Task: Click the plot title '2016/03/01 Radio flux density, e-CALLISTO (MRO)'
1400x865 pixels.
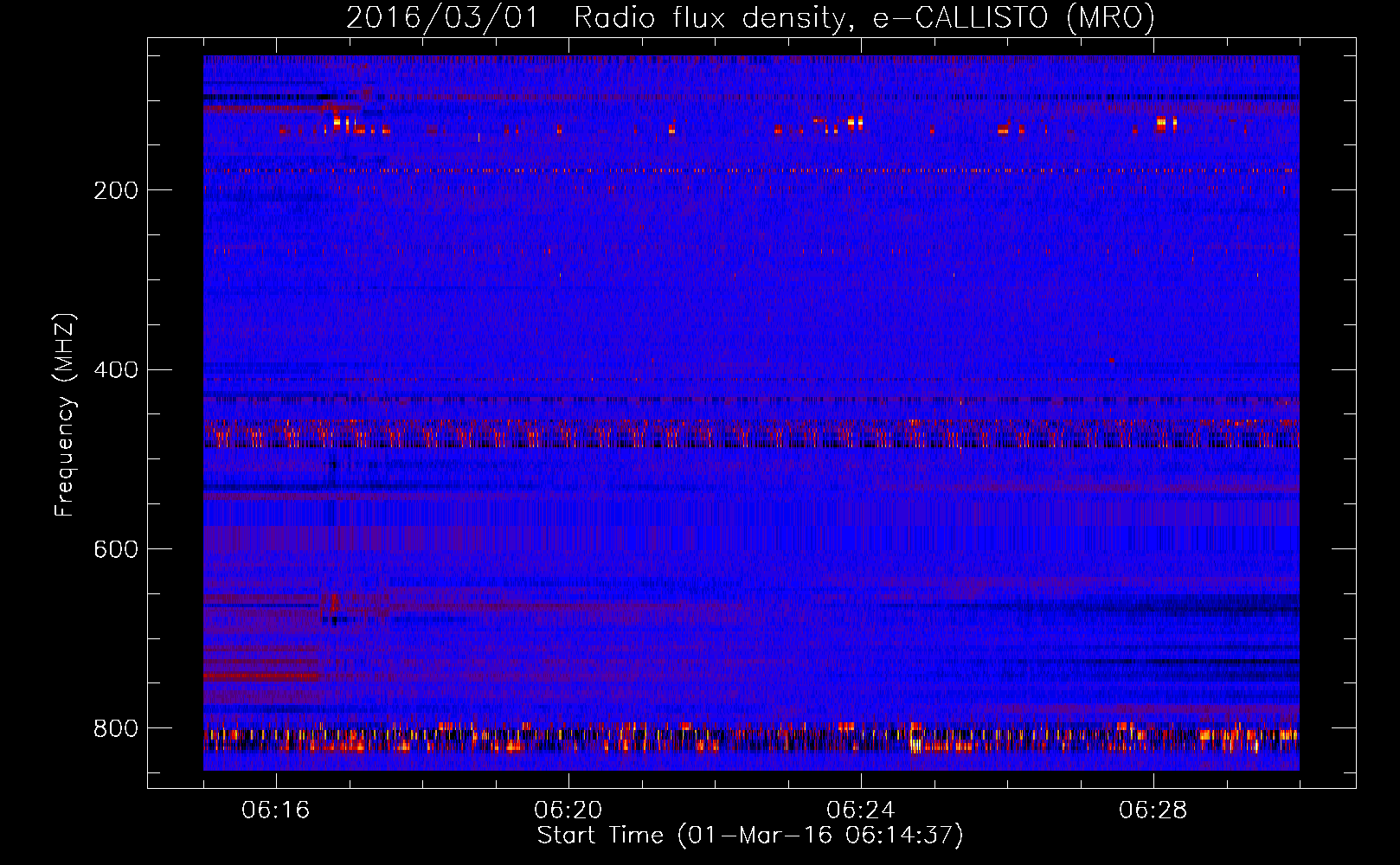Action: 750,17
